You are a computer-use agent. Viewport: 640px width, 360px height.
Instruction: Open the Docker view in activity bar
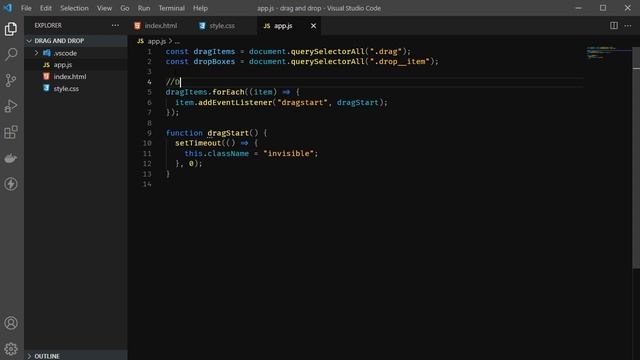(x=11, y=158)
